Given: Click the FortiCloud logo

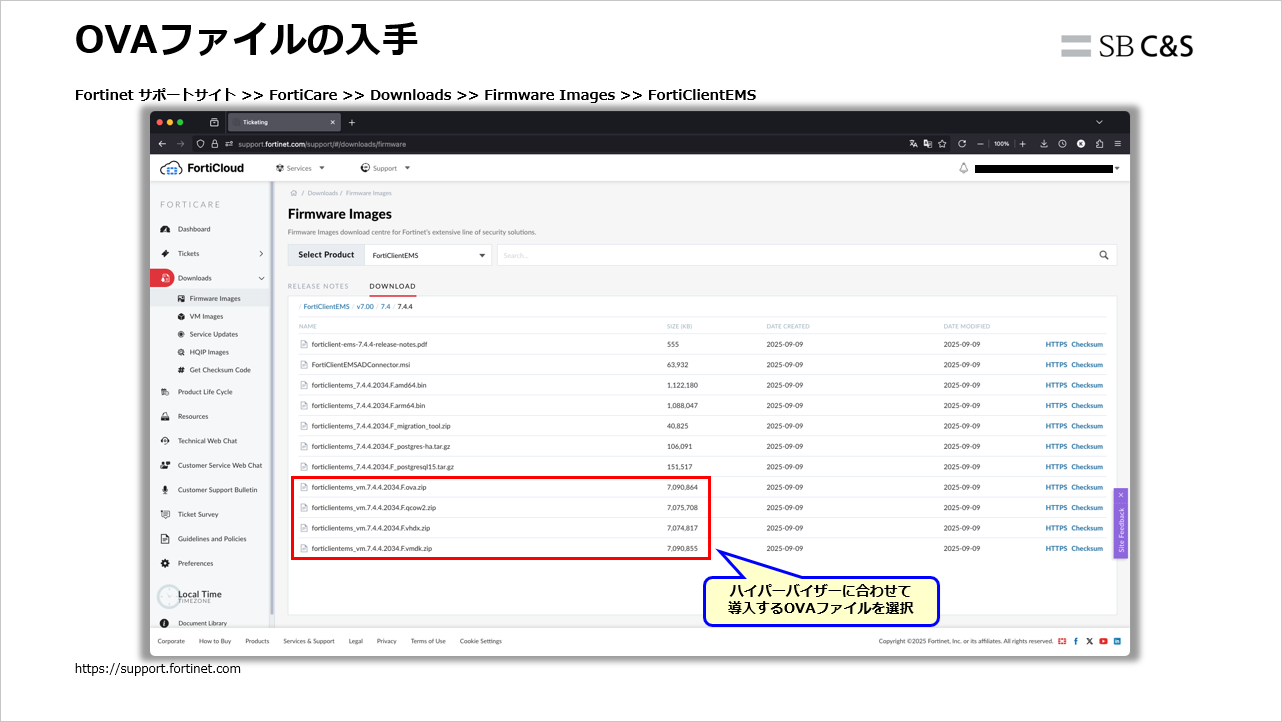Looking at the screenshot, I should pos(202,168).
